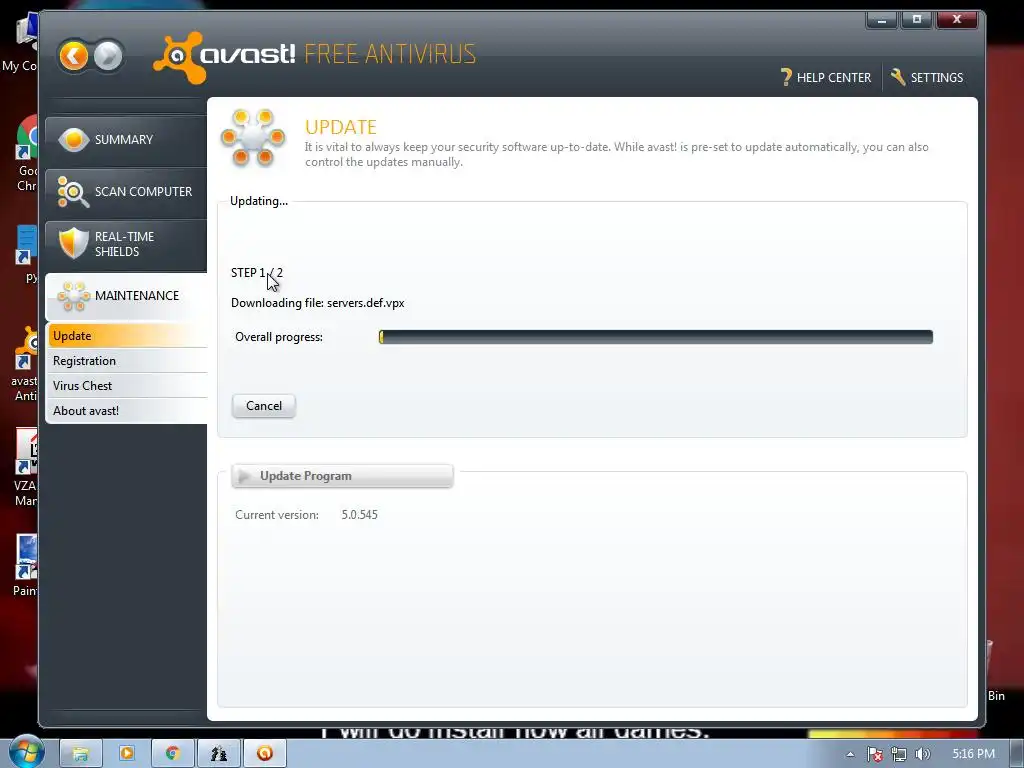Click the large Update header icon

pyautogui.click(x=253, y=138)
